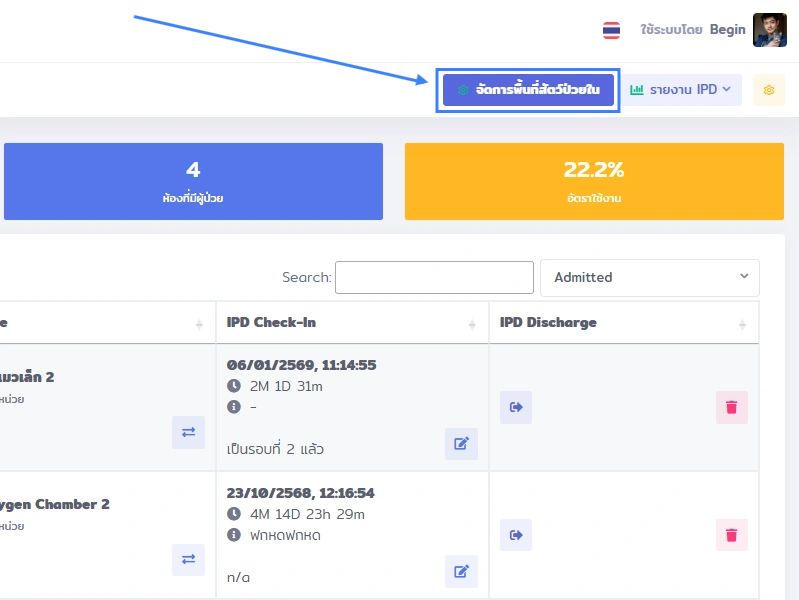799x600 pixels.
Task: Sort the leftmost partially visible column
Action: click(x=108, y=323)
